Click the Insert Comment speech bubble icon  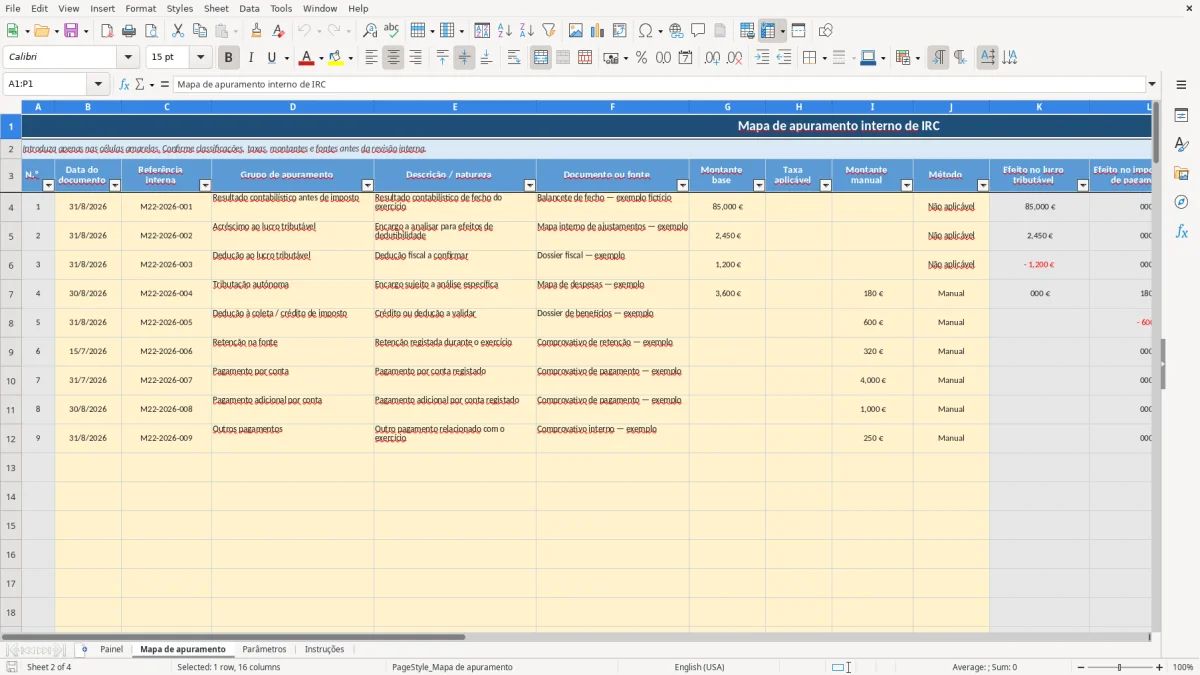[x=698, y=31]
